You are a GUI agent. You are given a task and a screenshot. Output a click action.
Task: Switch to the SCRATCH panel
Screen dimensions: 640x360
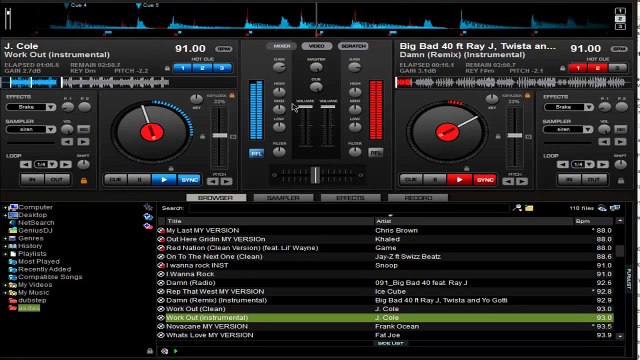353,46
